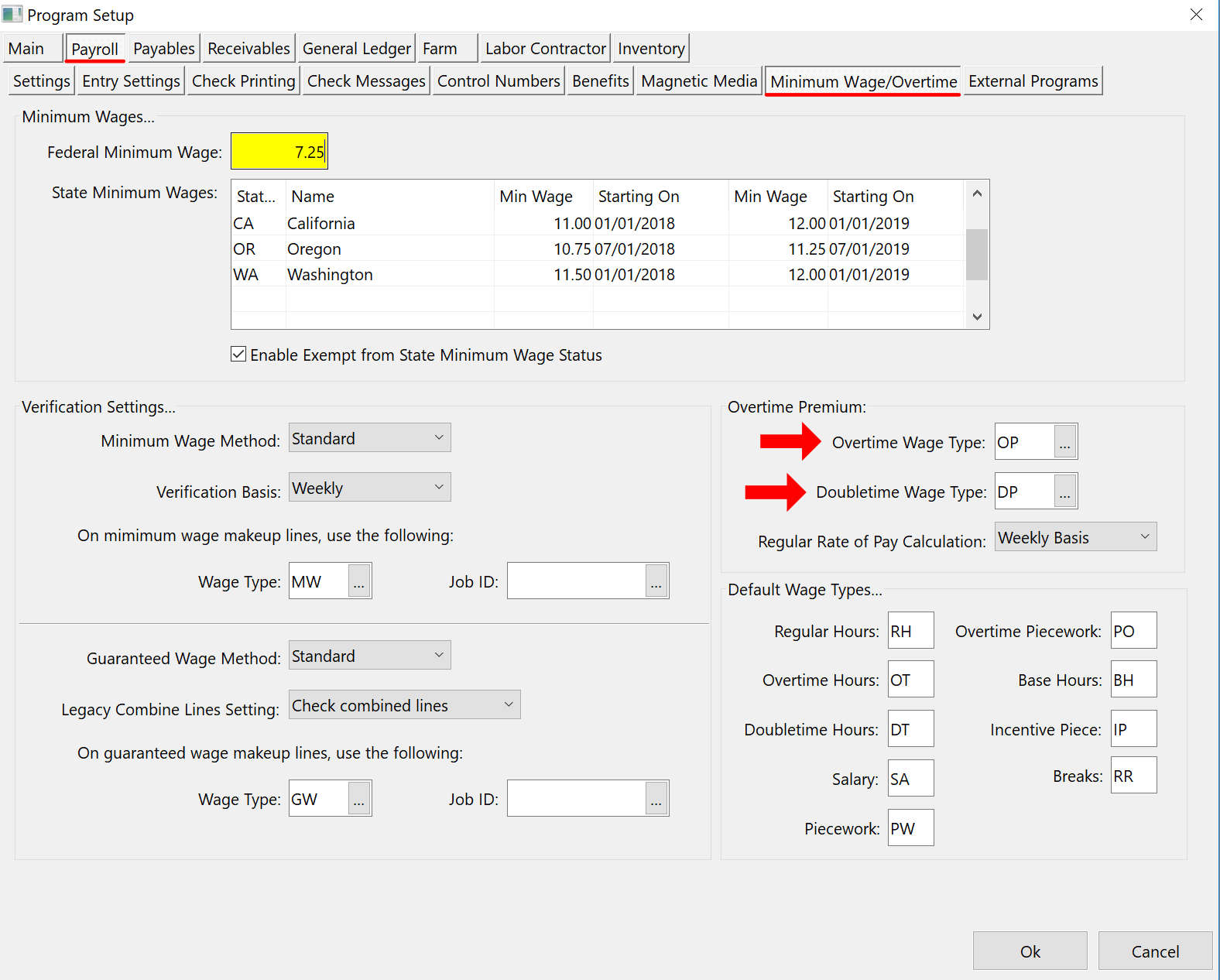1220x980 pixels.
Task: Switch to the General Ledger tab
Action: [x=356, y=49]
